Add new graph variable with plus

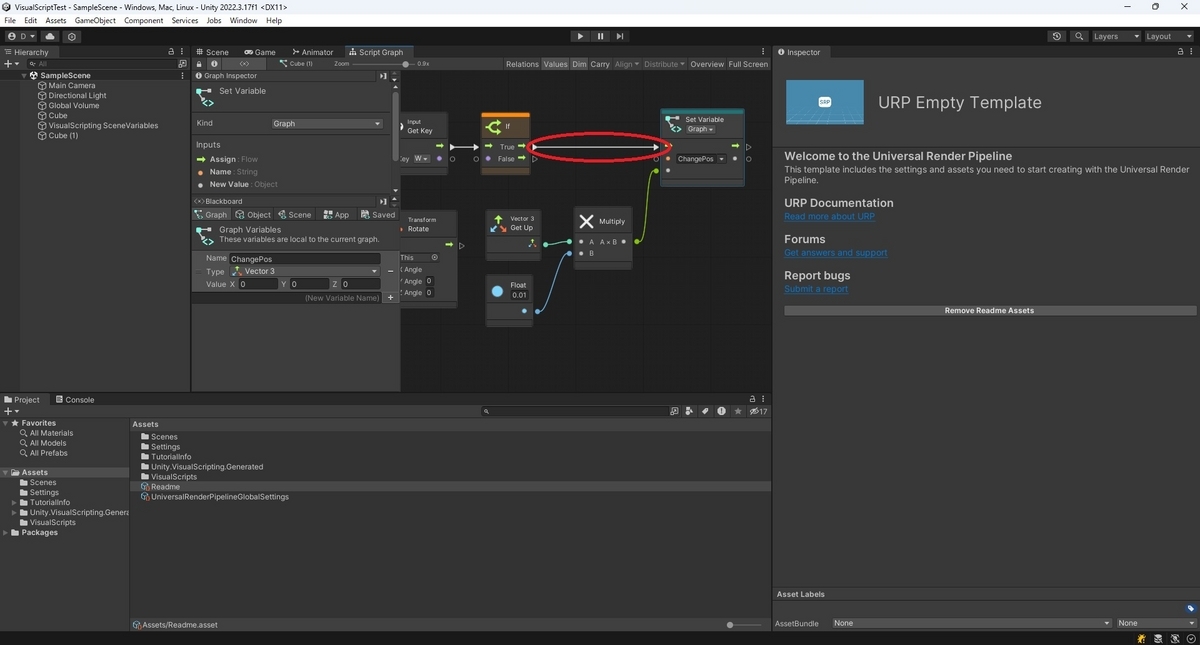pos(391,298)
